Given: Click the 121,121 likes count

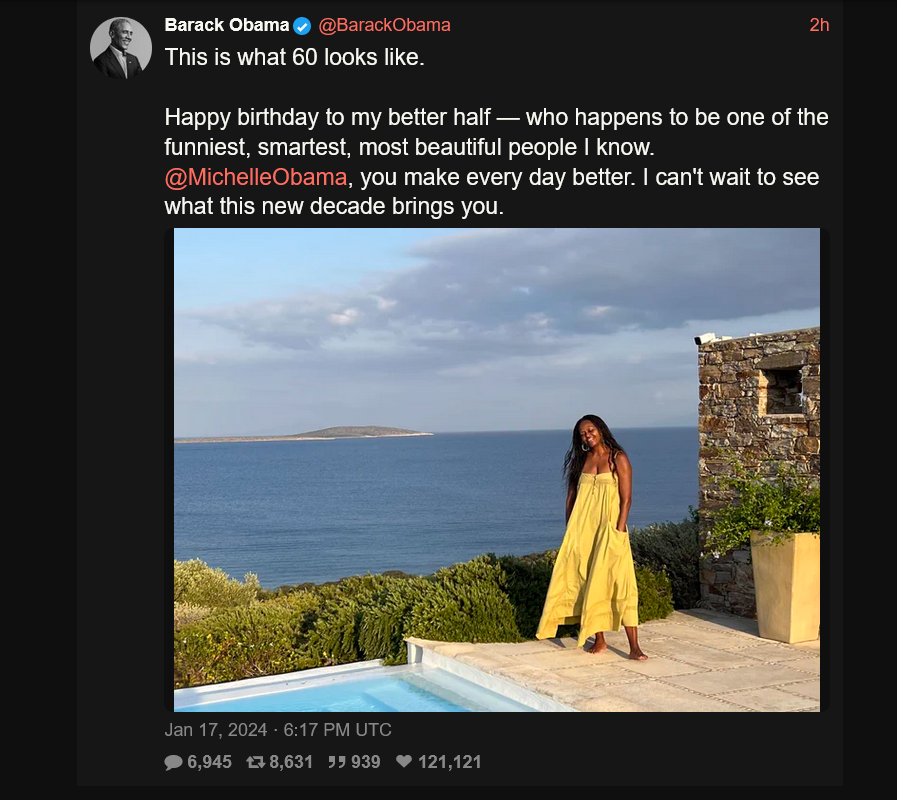Looking at the screenshot, I should click(449, 762).
